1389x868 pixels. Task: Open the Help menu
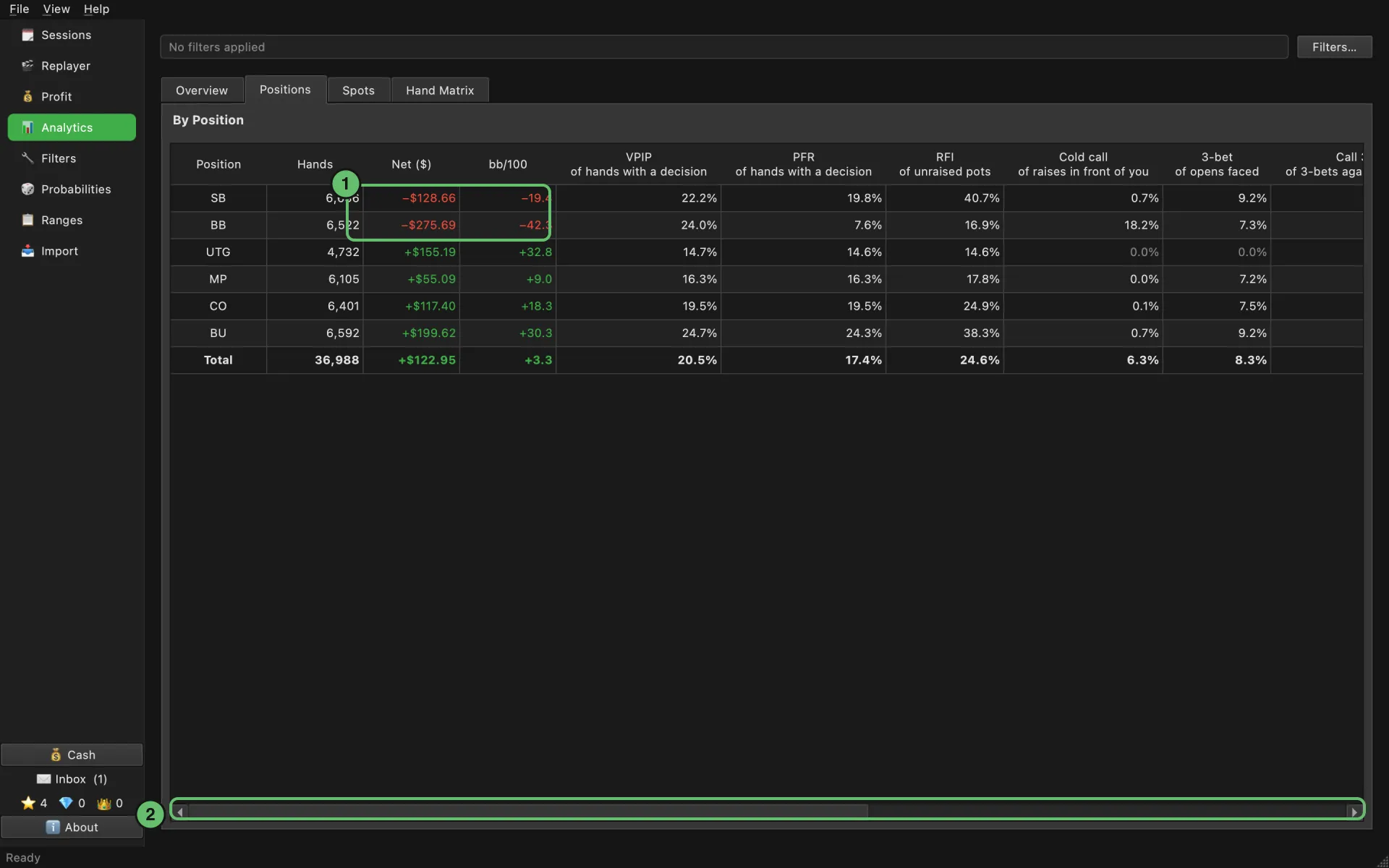tap(96, 9)
